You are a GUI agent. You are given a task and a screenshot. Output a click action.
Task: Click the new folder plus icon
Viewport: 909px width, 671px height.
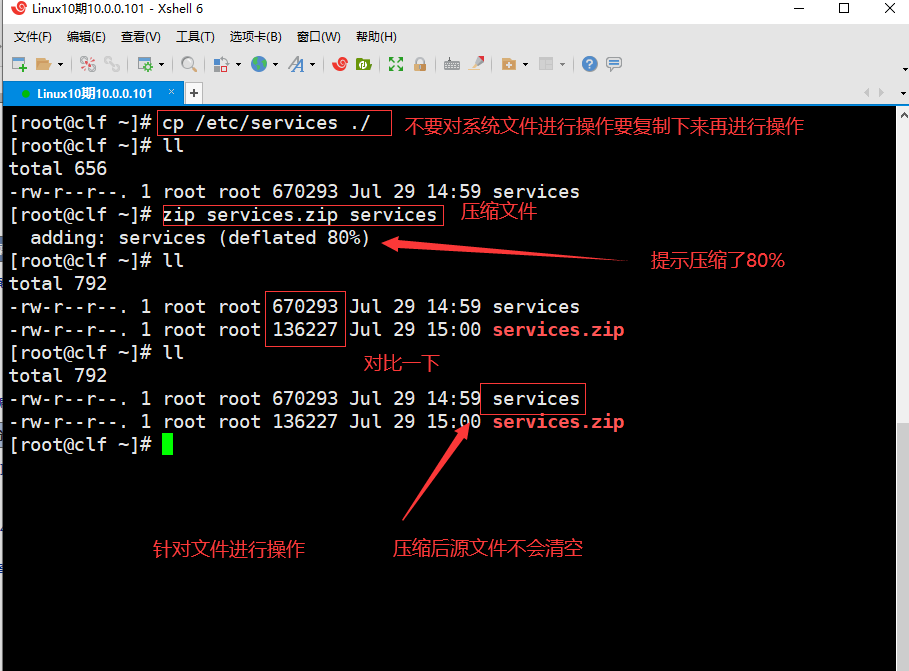coord(508,64)
